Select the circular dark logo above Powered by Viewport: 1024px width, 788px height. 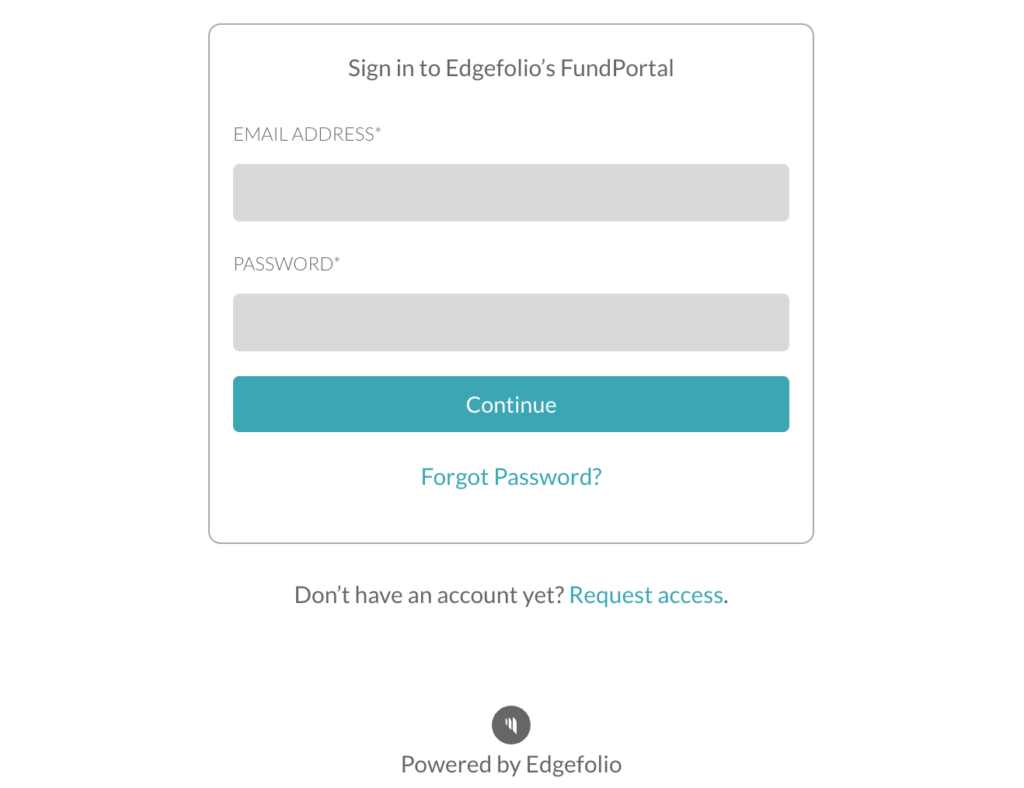[x=511, y=725]
